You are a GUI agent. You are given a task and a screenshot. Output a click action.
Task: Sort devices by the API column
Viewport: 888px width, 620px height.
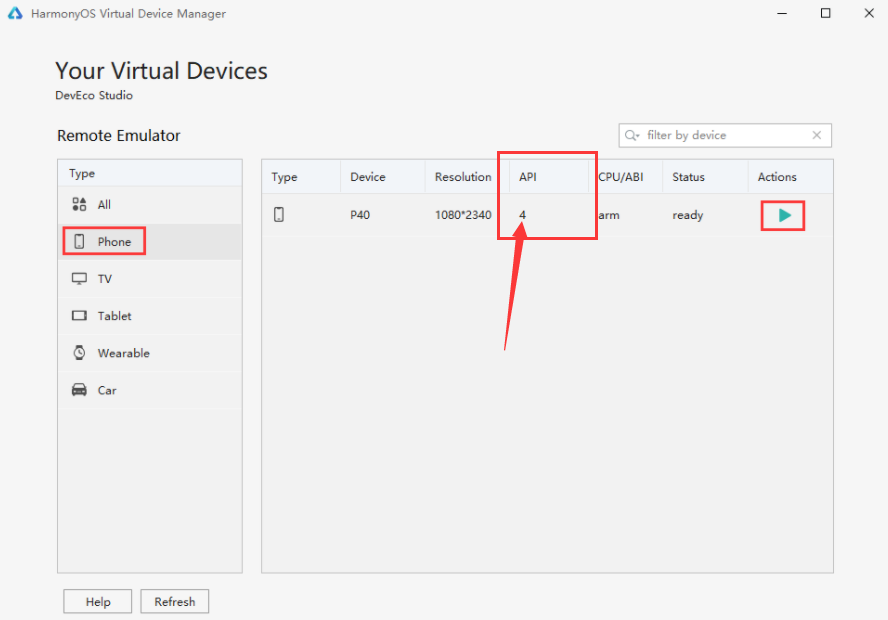click(x=527, y=176)
